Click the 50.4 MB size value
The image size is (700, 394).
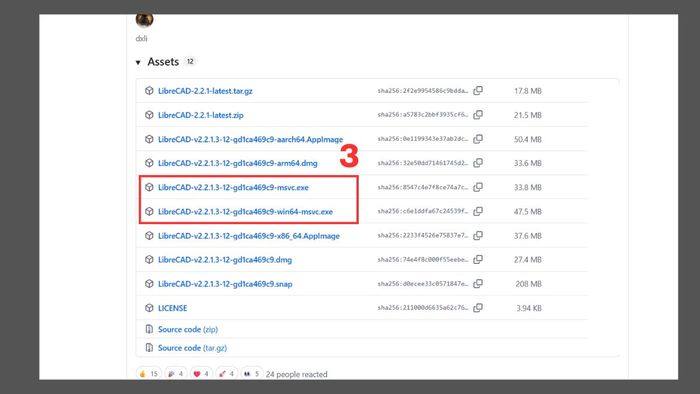click(528, 139)
